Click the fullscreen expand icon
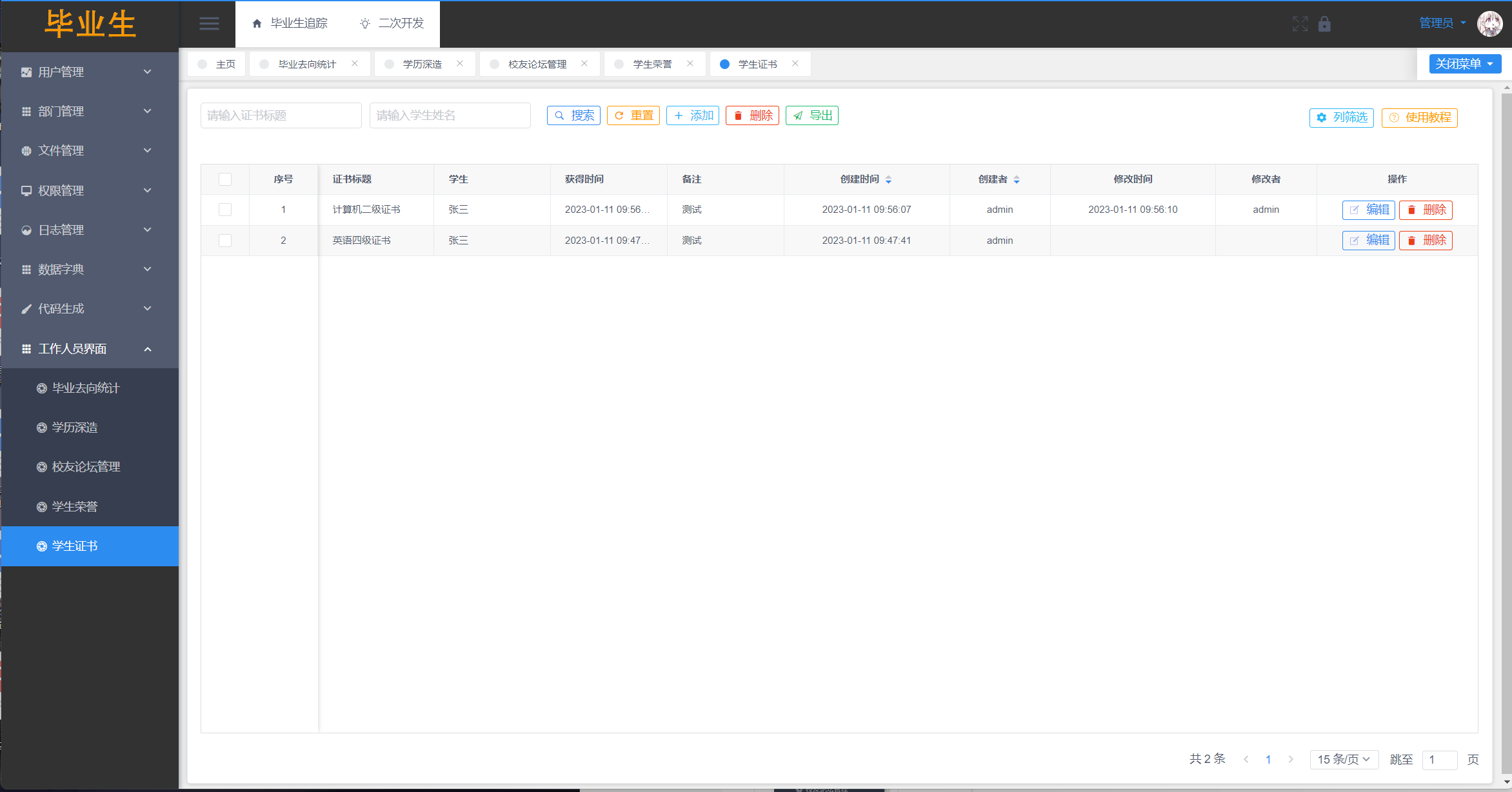Screen dimensions: 1512x792 1300,24
